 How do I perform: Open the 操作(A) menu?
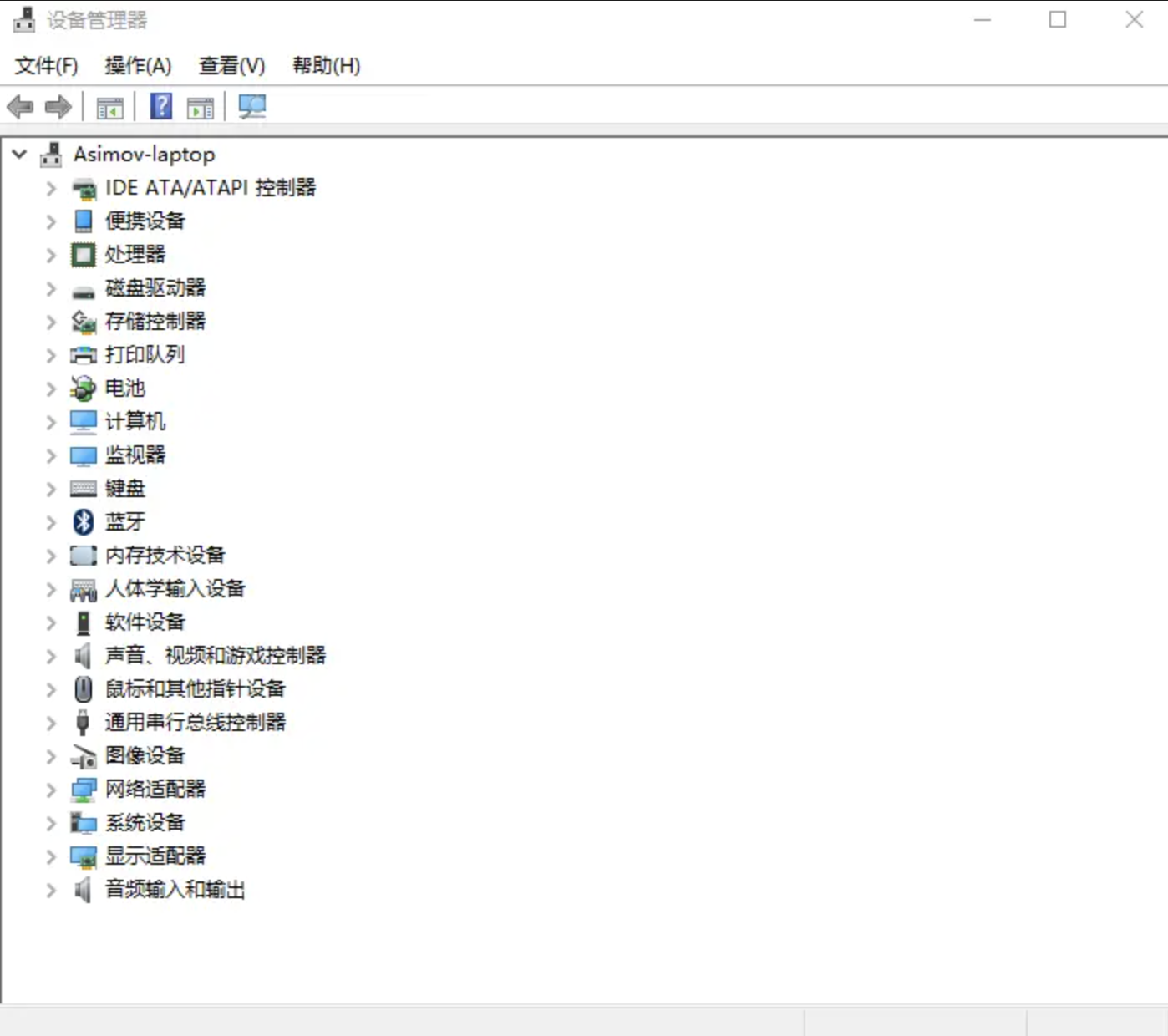pyautogui.click(x=138, y=65)
